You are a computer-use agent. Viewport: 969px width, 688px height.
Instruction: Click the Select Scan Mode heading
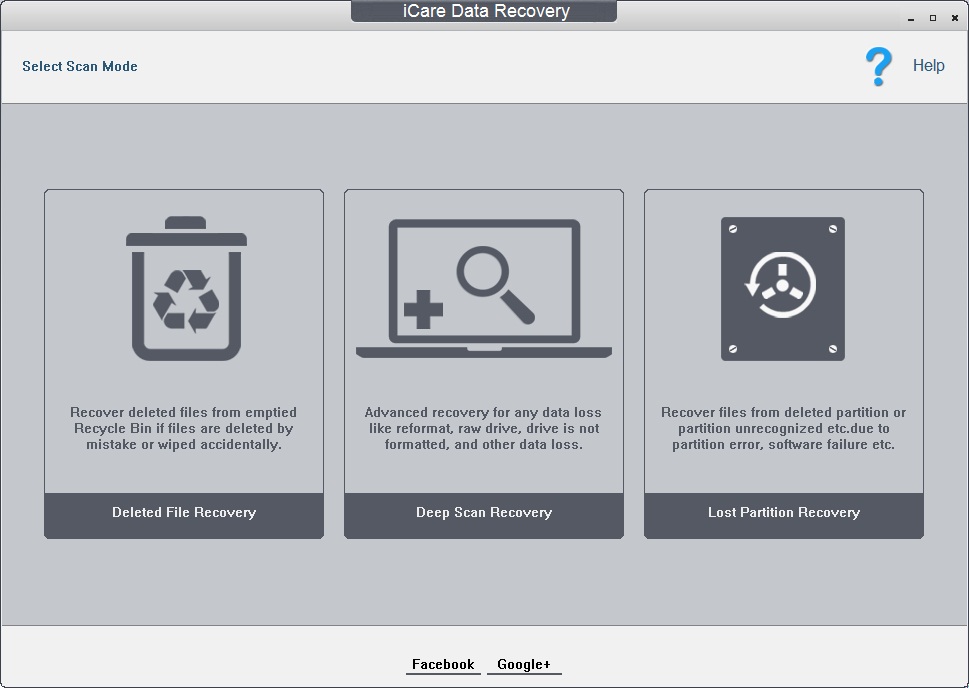click(x=79, y=66)
